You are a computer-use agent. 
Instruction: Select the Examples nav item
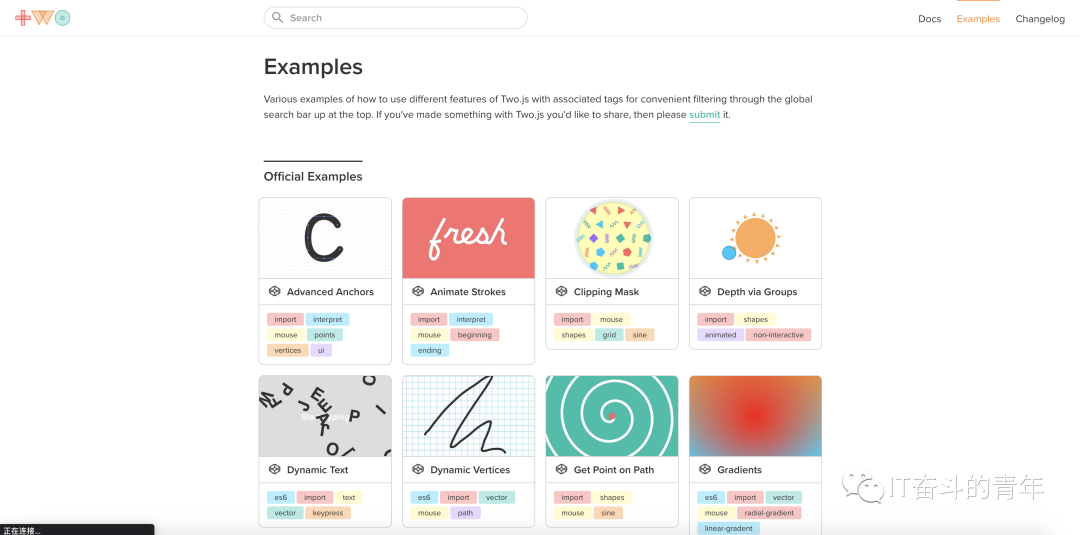pyautogui.click(x=978, y=19)
